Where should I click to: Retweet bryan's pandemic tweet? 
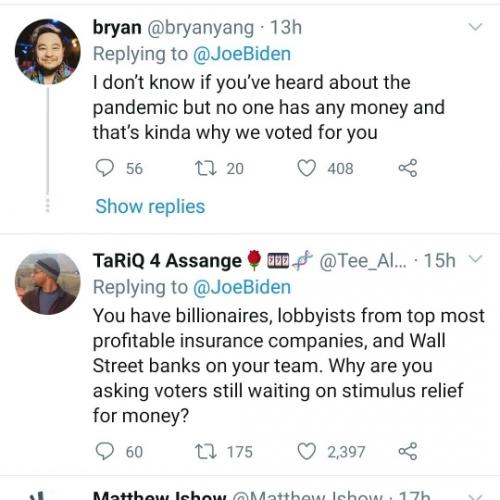[206, 168]
